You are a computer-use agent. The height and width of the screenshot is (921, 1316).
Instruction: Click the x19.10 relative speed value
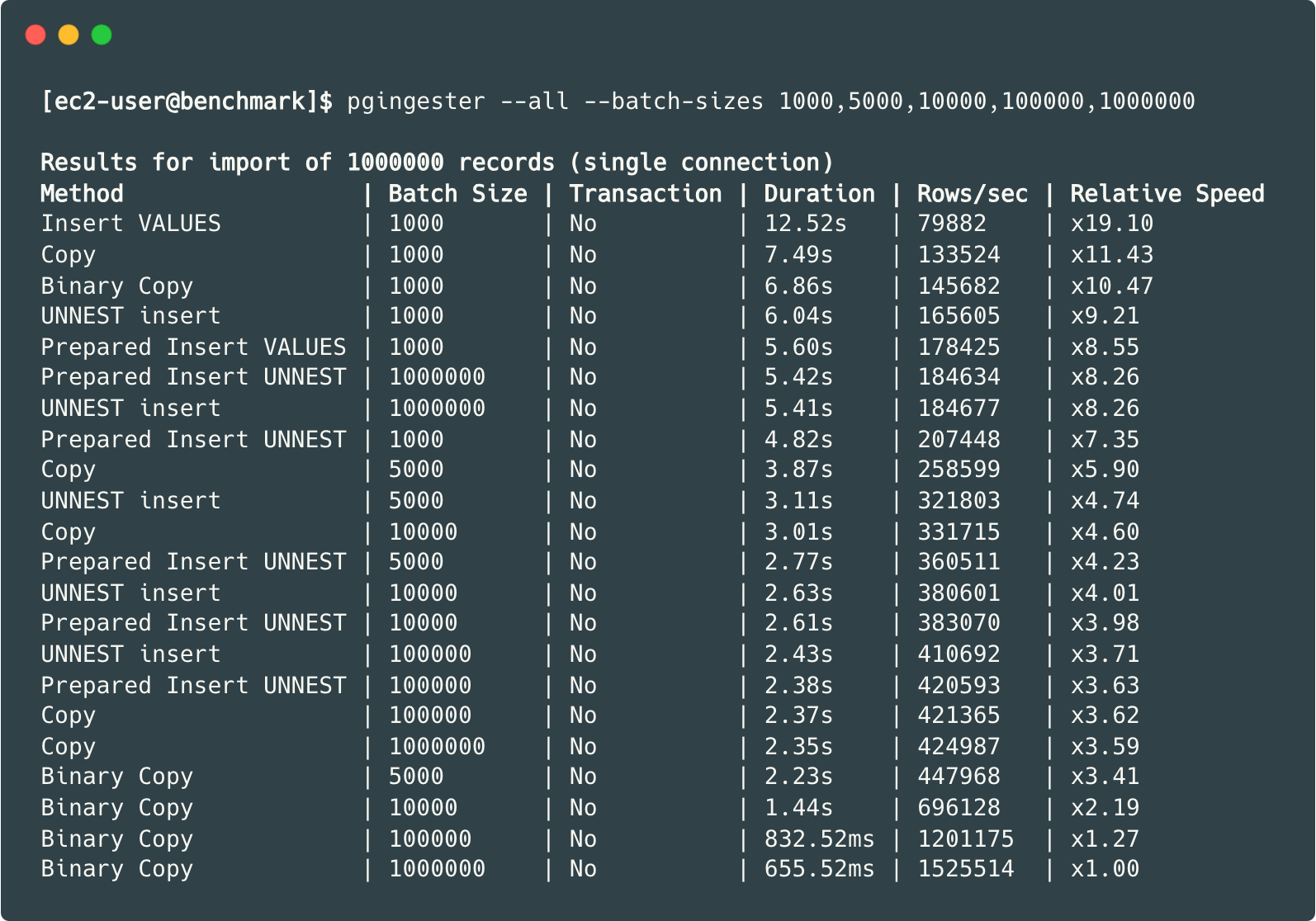[x=1111, y=224]
